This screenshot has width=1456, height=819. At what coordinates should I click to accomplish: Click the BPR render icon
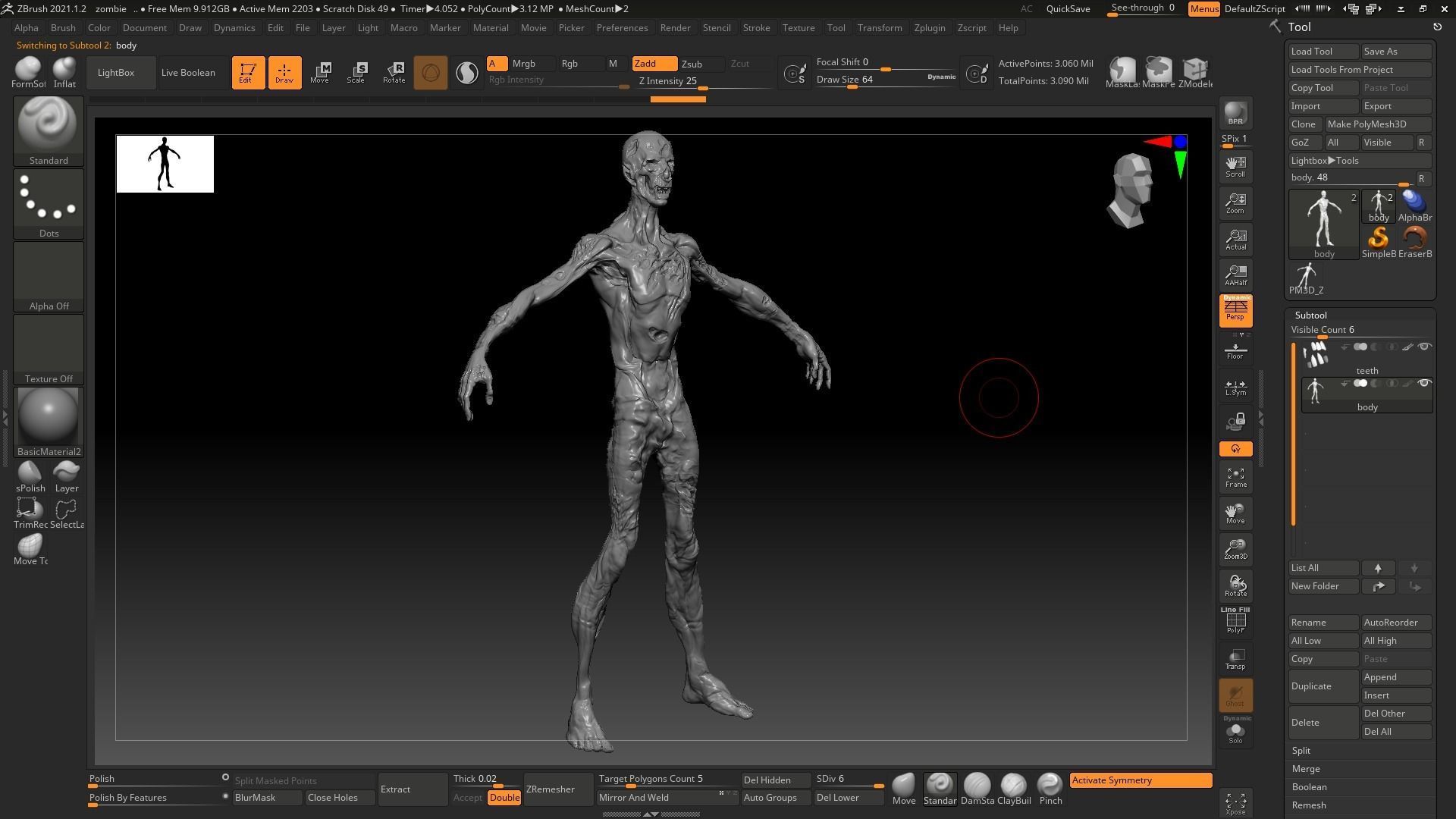click(1235, 112)
